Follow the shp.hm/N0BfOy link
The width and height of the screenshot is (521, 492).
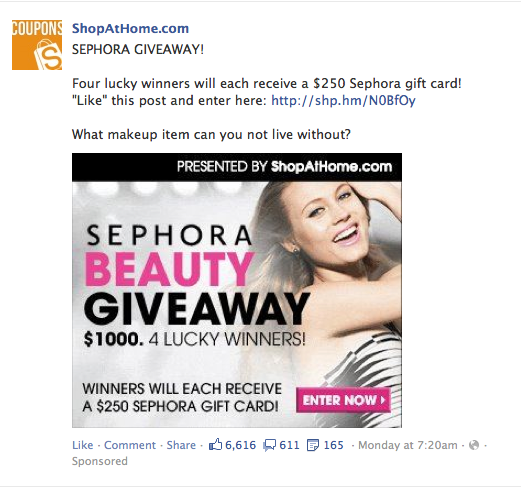click(343, 100)
